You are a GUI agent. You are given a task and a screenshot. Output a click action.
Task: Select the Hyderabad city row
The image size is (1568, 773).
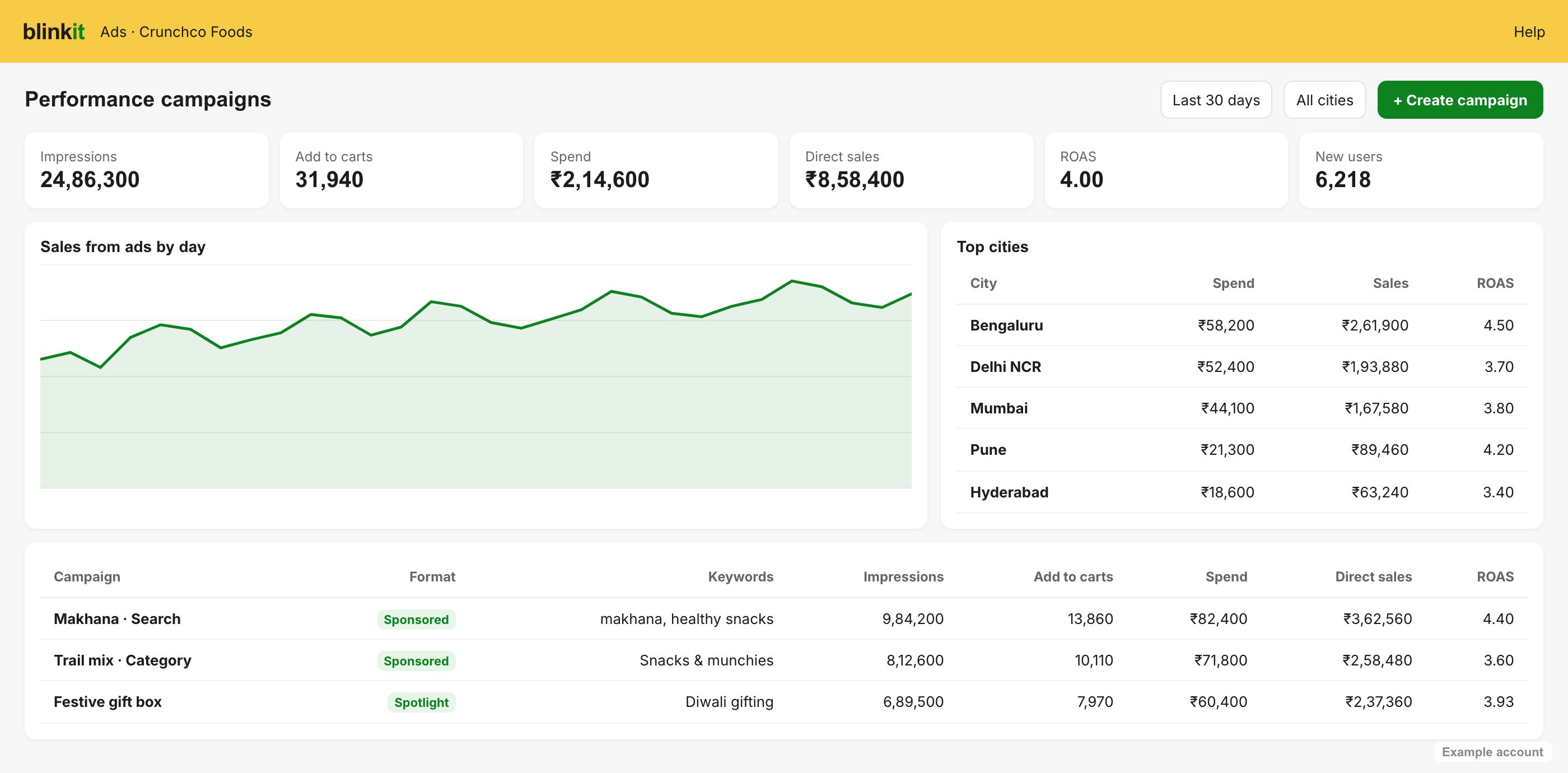[x=1242, y=492]
